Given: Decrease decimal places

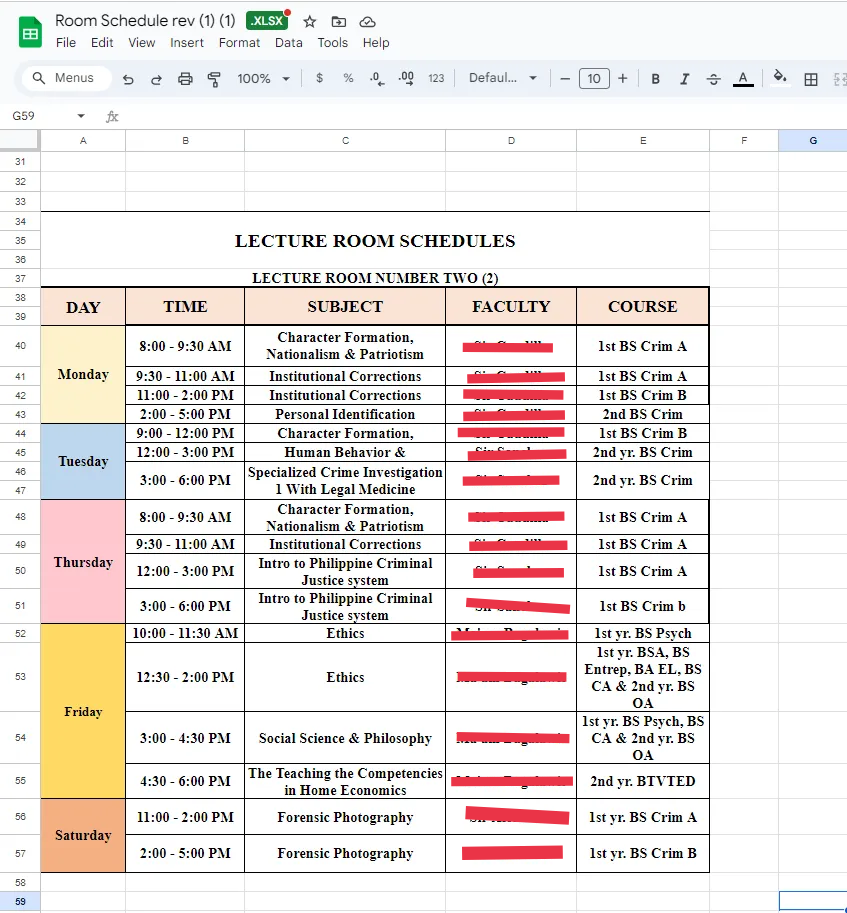Looking at the screenshot, I should coord(377,79).
